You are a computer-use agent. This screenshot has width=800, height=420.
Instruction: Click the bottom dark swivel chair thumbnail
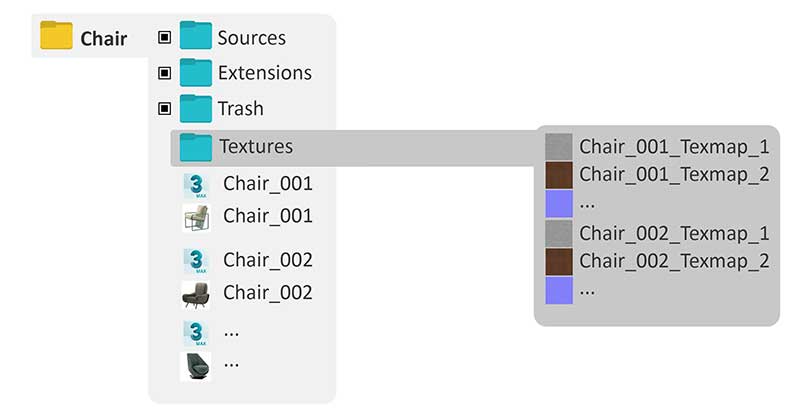196,365
